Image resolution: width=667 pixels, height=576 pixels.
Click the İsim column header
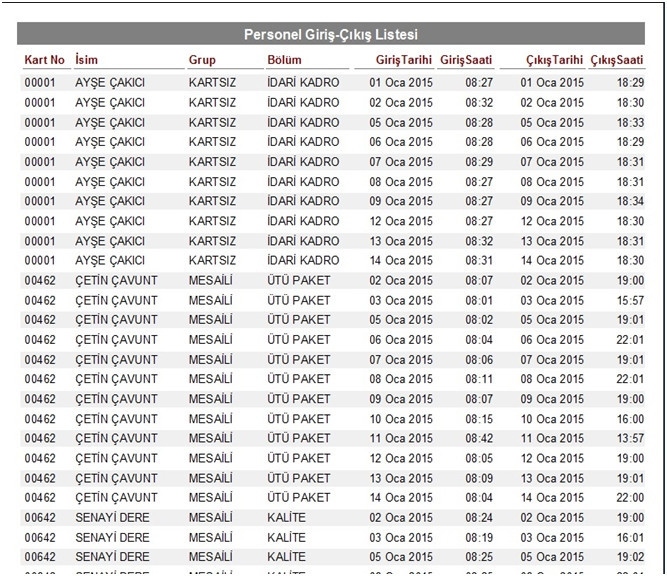click(x=87, y=60)
